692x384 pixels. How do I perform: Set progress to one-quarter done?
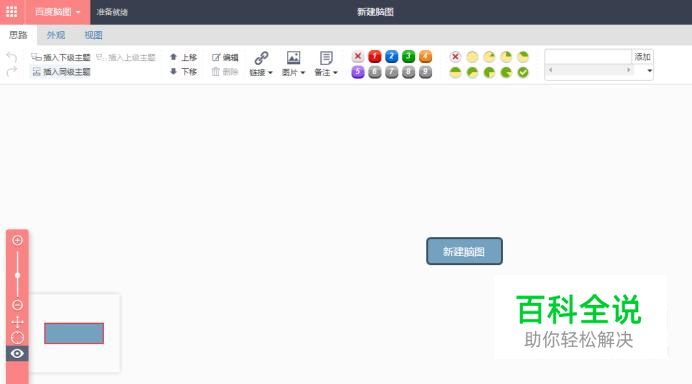[506, 57]
